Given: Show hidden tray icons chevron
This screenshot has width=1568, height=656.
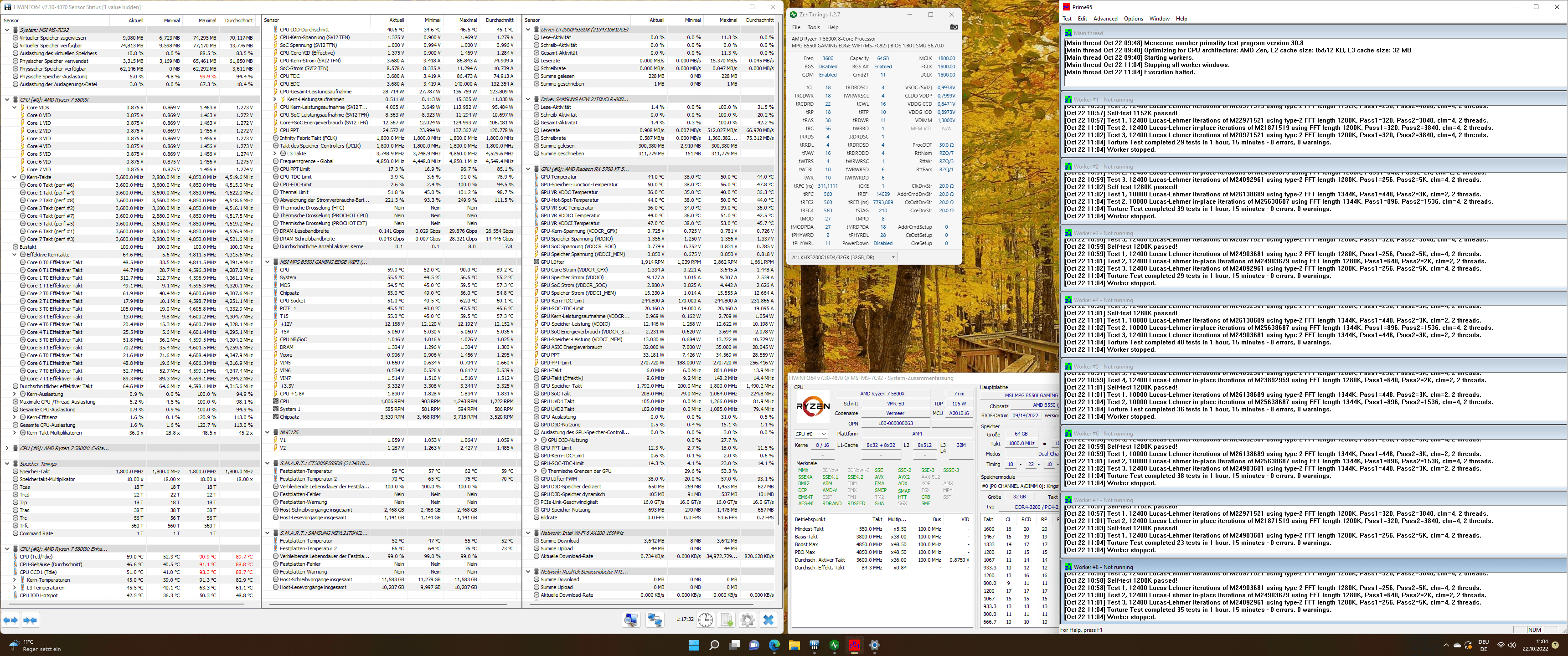Looking at the screenshot, I should coord(1446,645).
